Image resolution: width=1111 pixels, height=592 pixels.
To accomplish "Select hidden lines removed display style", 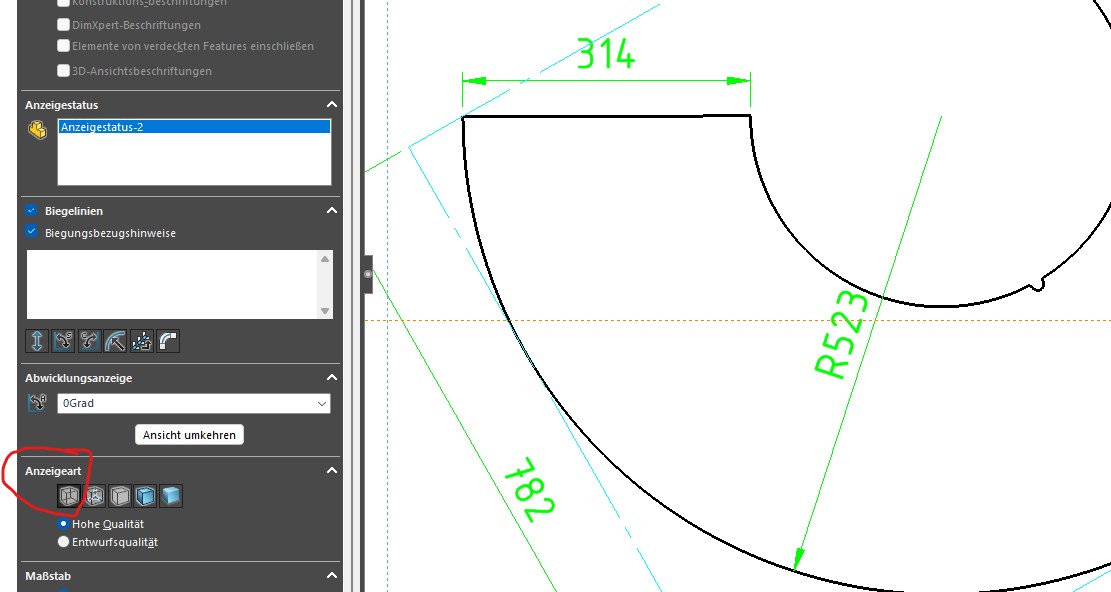I will click(120, 496).
